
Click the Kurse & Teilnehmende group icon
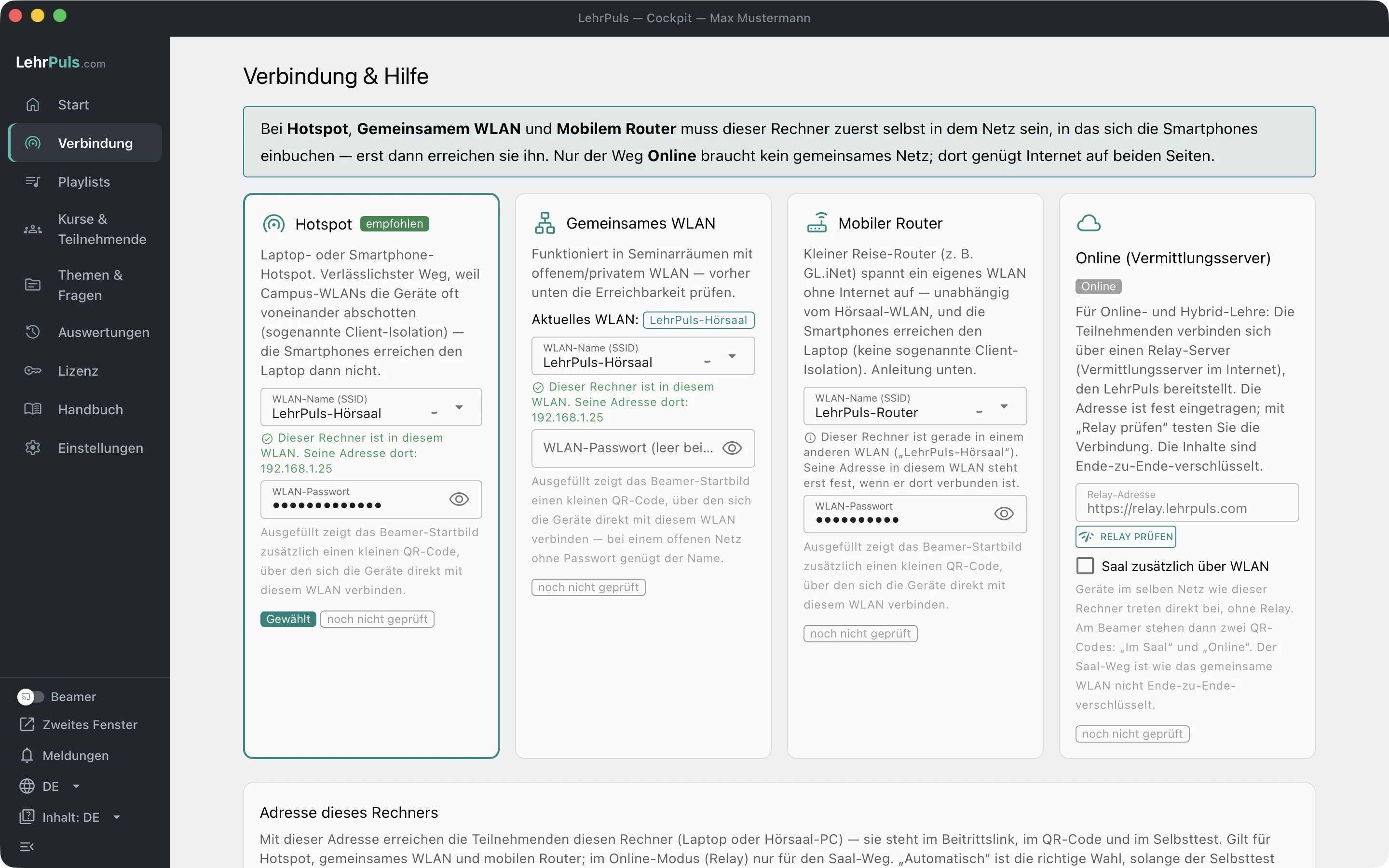[x=33, y=229]
